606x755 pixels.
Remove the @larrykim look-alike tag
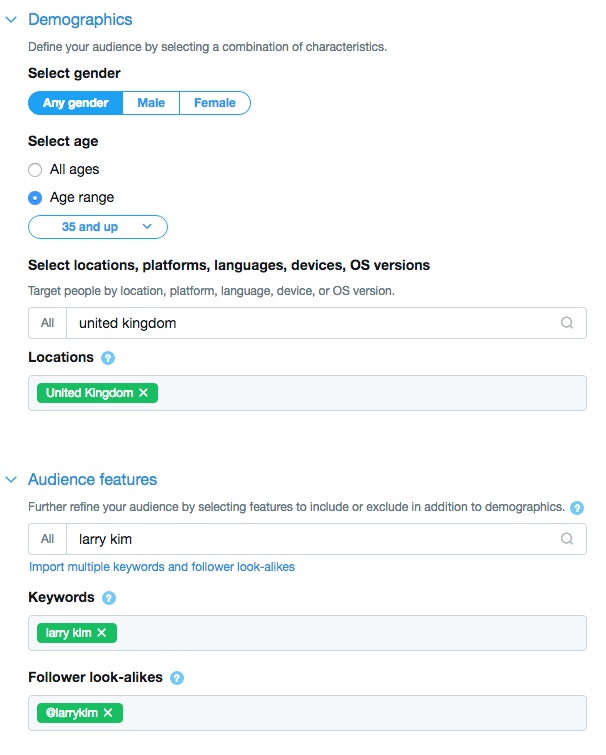[107, 713]
